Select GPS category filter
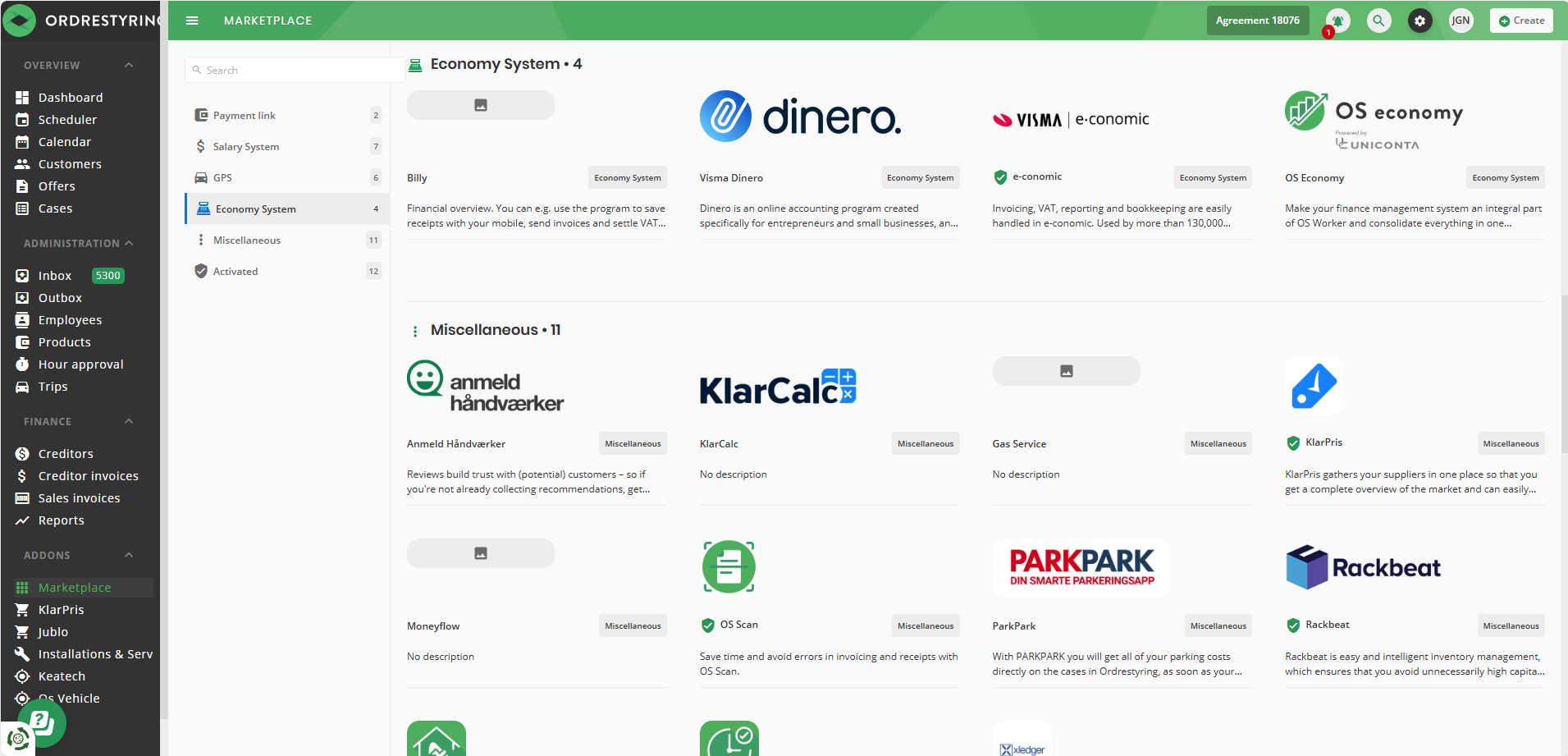 [x=287, y=178]
